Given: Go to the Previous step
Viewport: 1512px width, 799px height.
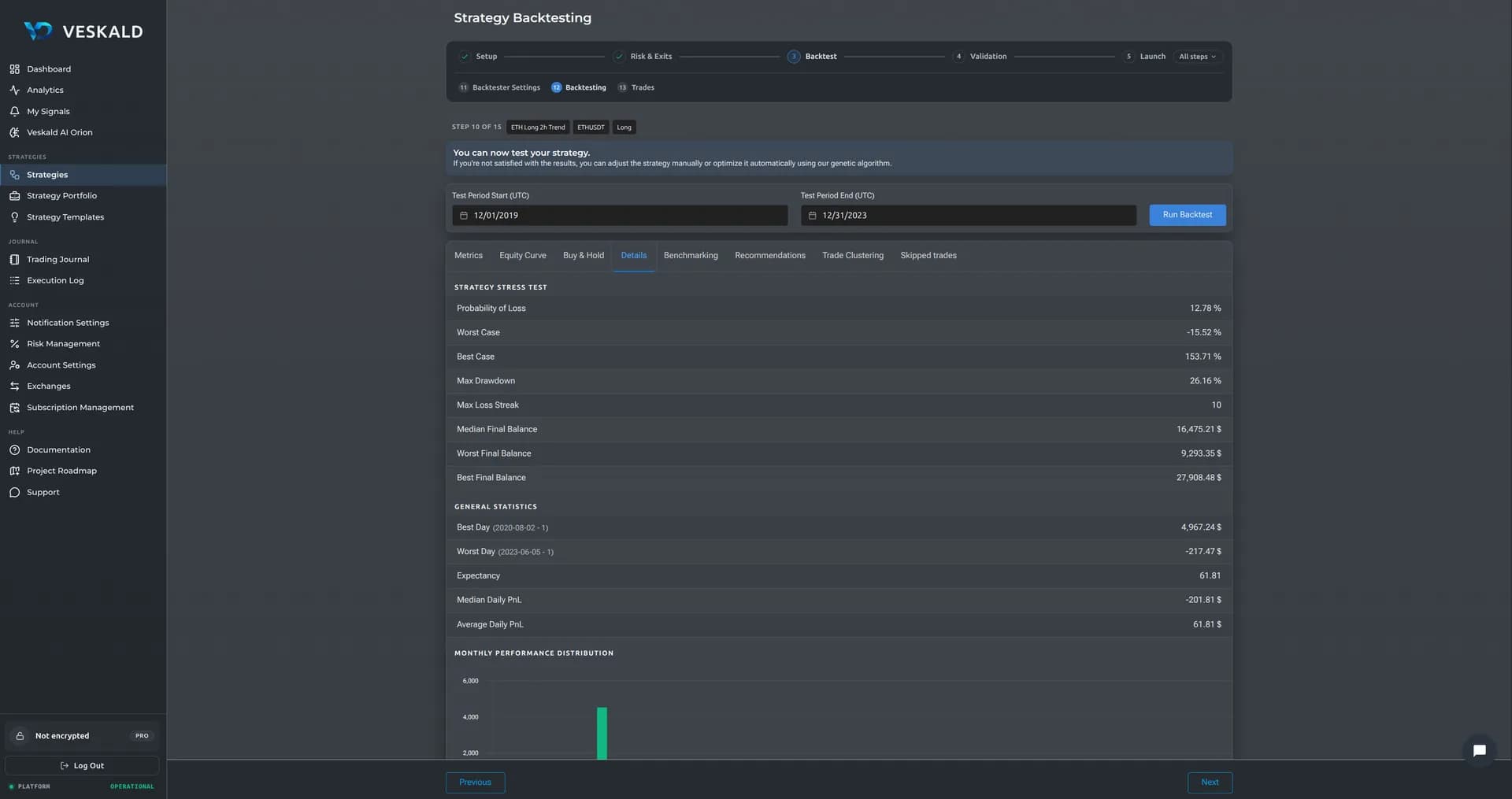Looking at the screenshot, I should [x=475, y=782].
